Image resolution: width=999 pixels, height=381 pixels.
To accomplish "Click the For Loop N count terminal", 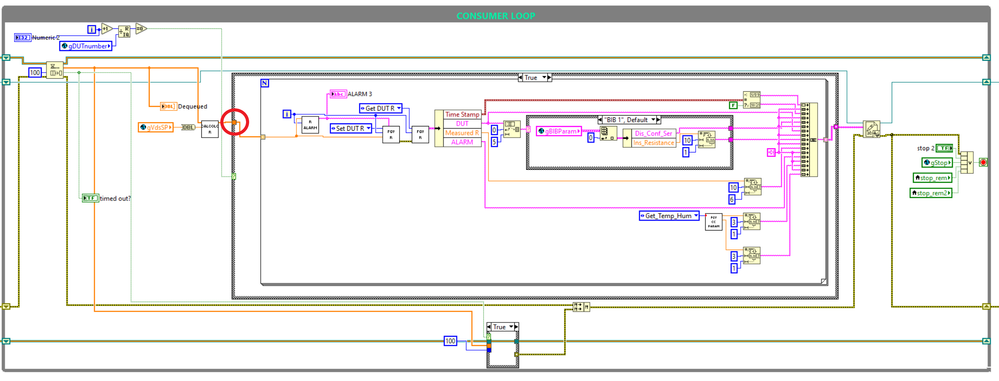I will (264, 83).
